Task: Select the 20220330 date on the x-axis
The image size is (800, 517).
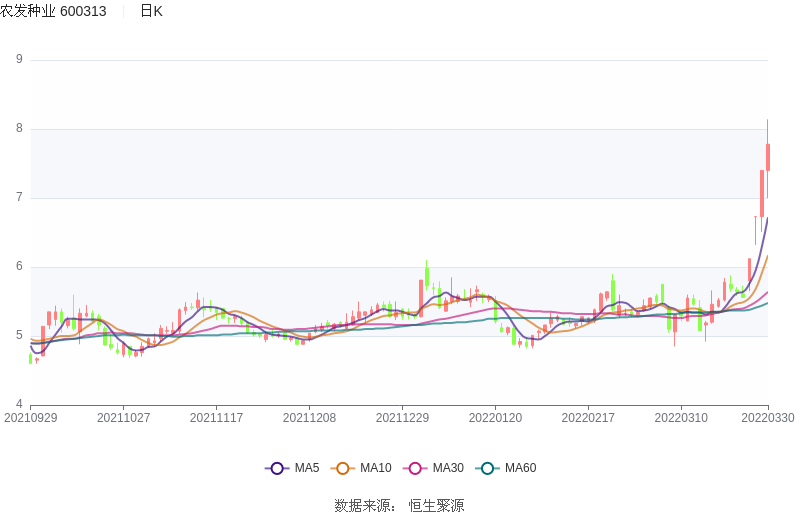Action: point(768,418)
